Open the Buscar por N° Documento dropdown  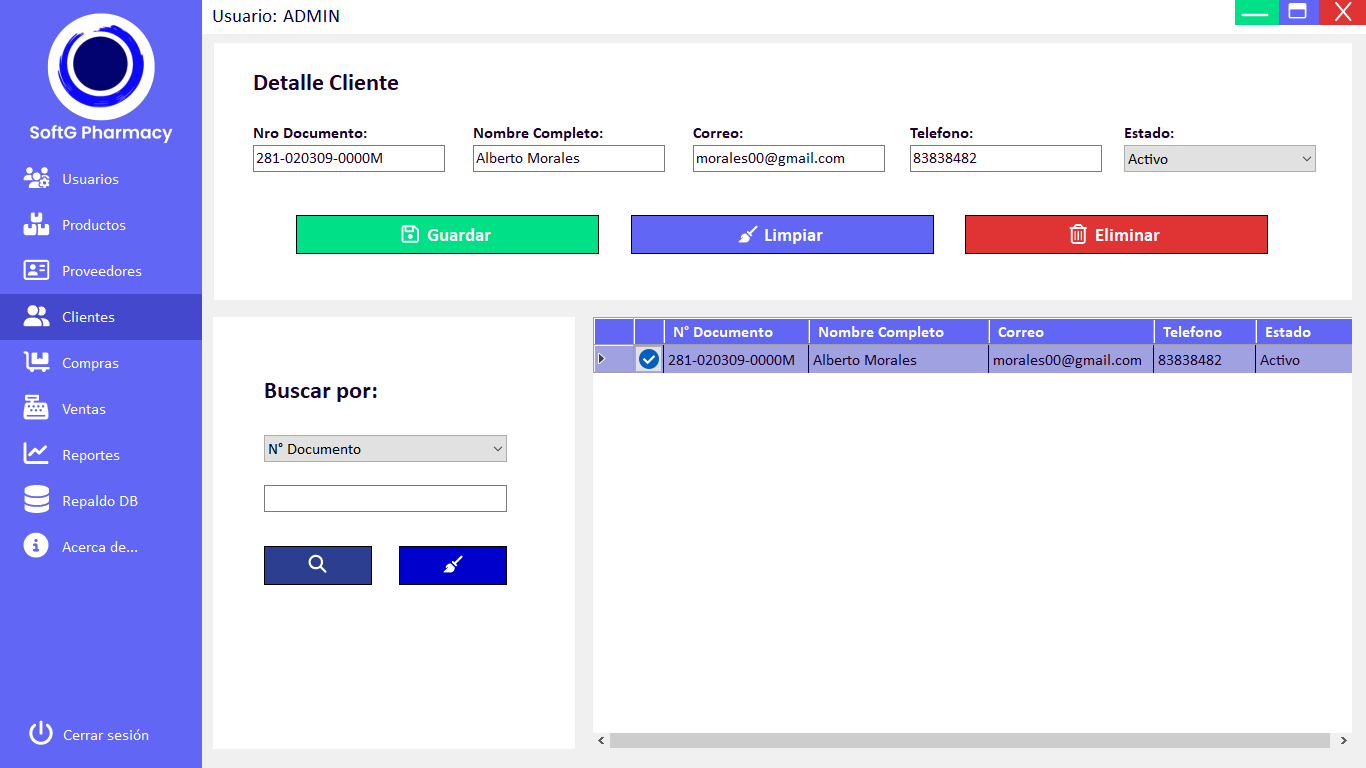click(385, 449)
